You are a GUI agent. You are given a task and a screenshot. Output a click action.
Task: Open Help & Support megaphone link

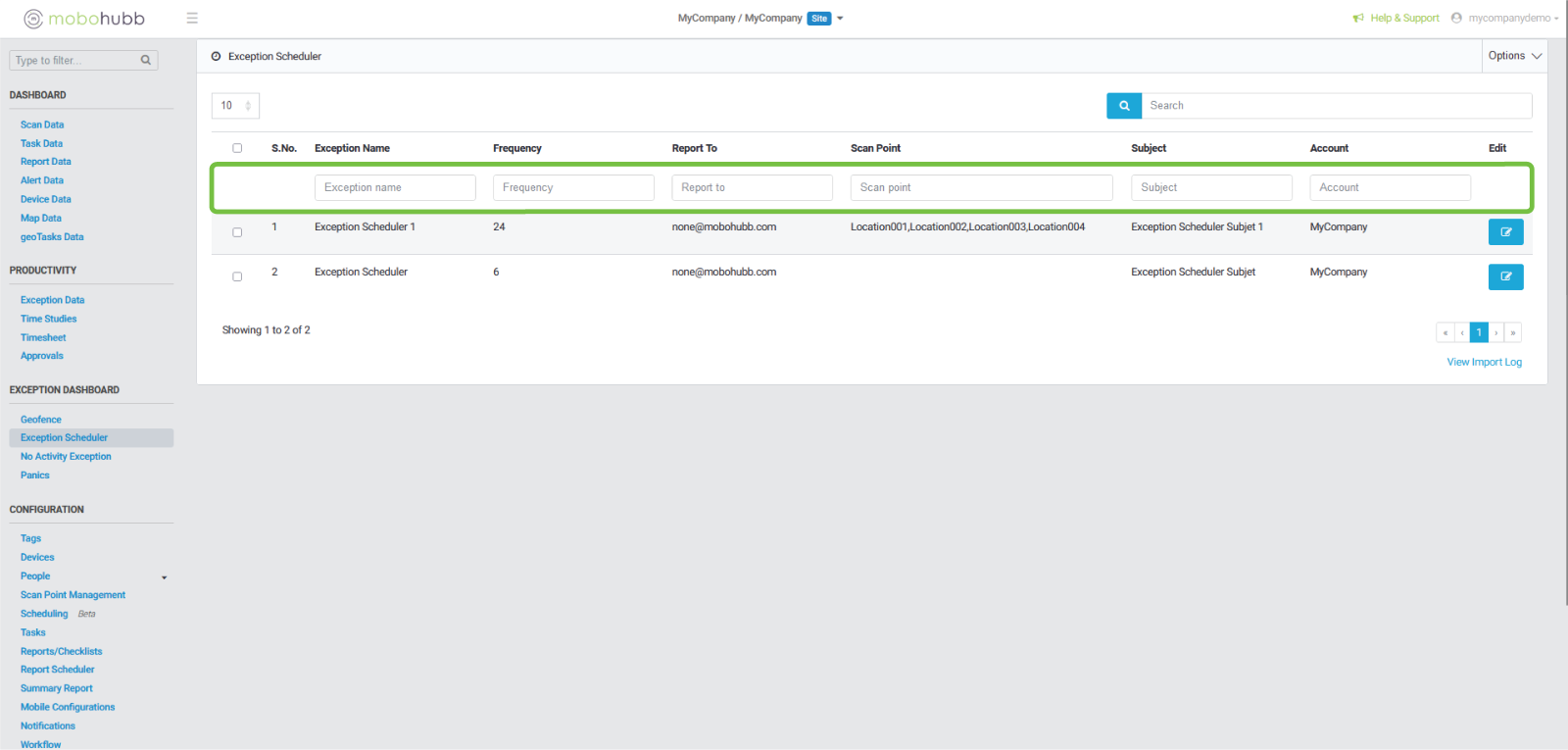(1396, 18)
